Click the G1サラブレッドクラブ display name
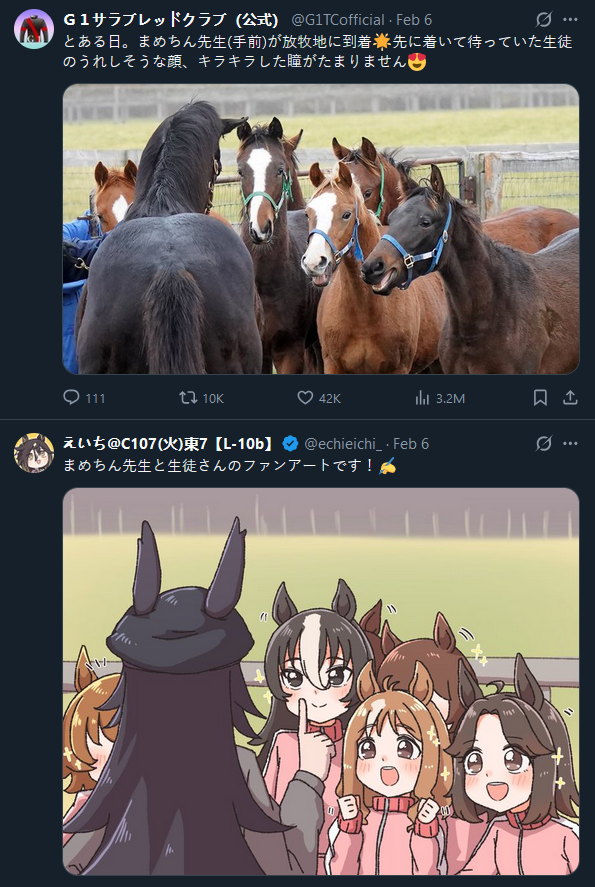The height and width of the screenshot is (887, 595). 171,20
